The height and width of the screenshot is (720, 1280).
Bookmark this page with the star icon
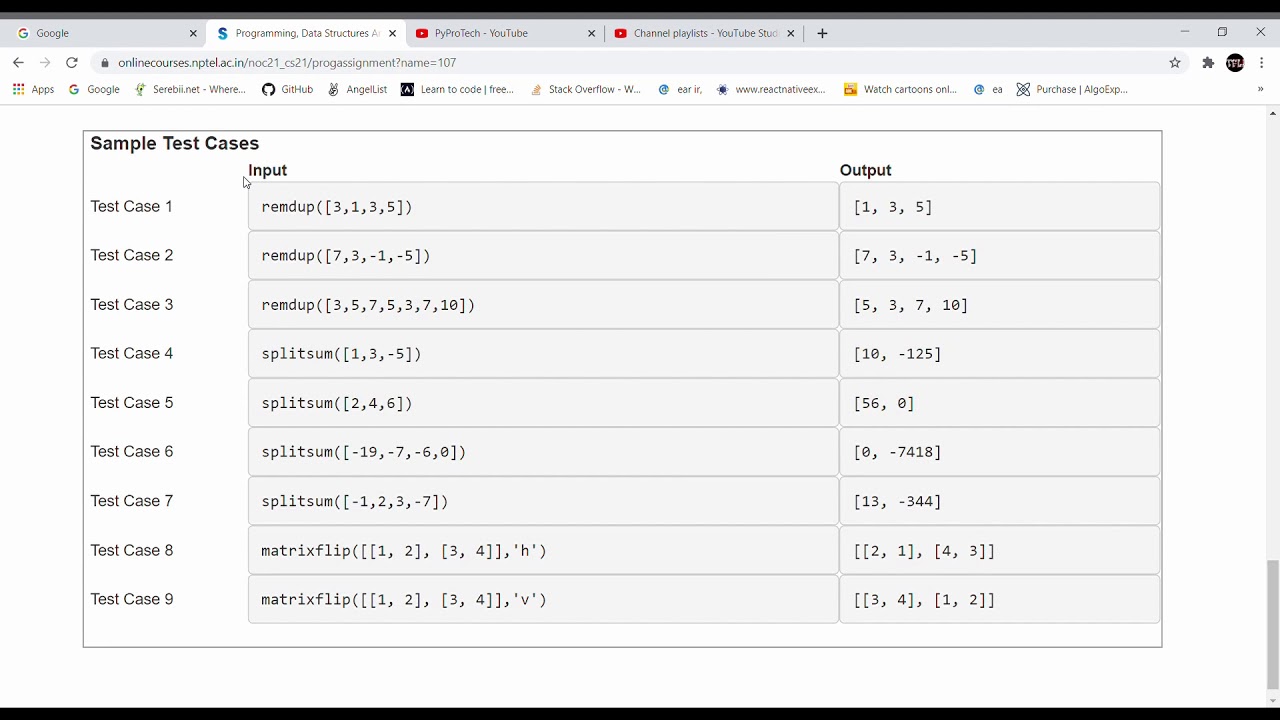[1175, 62]
